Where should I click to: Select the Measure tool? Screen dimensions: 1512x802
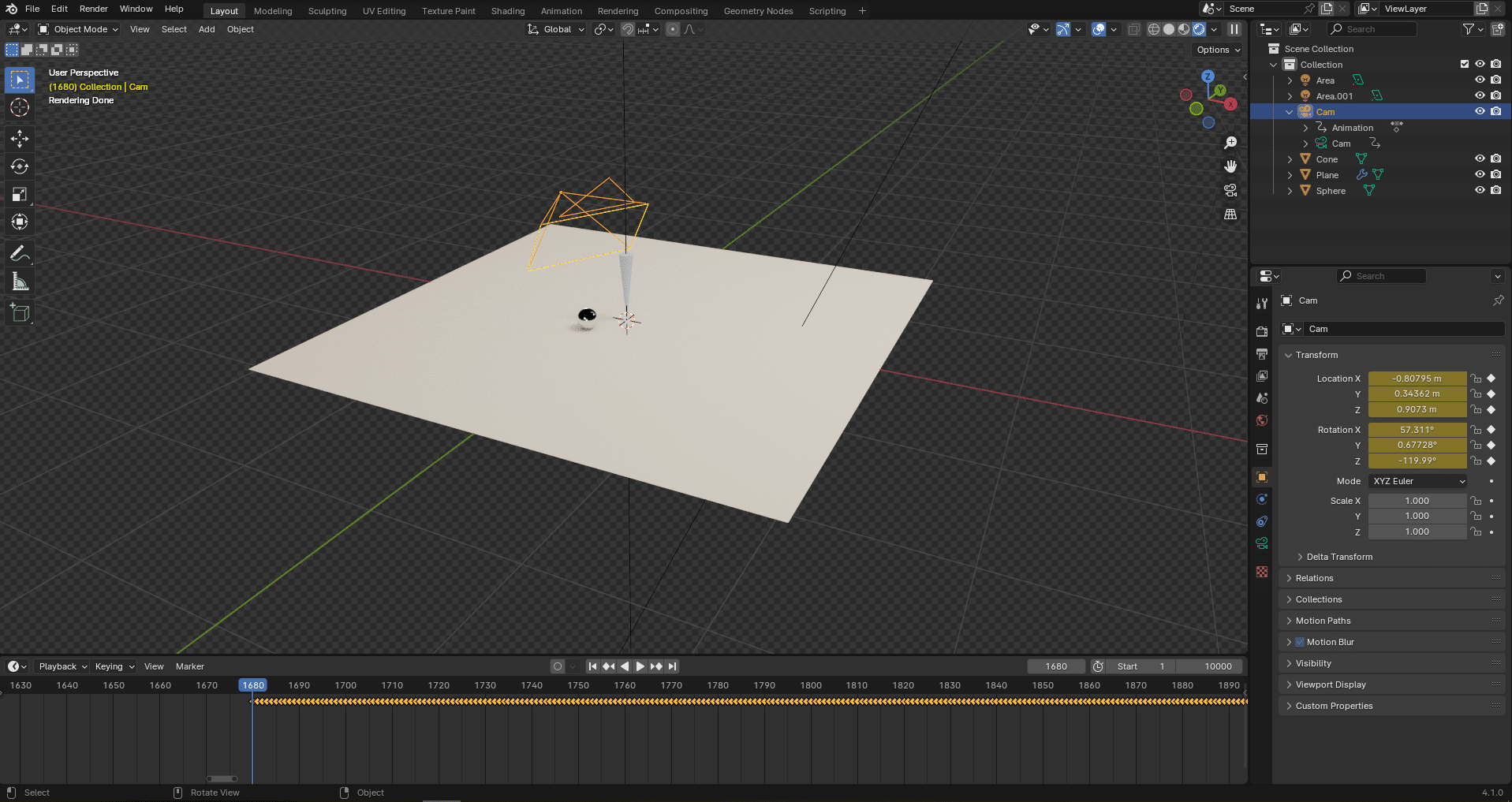[x=20, y=282]
